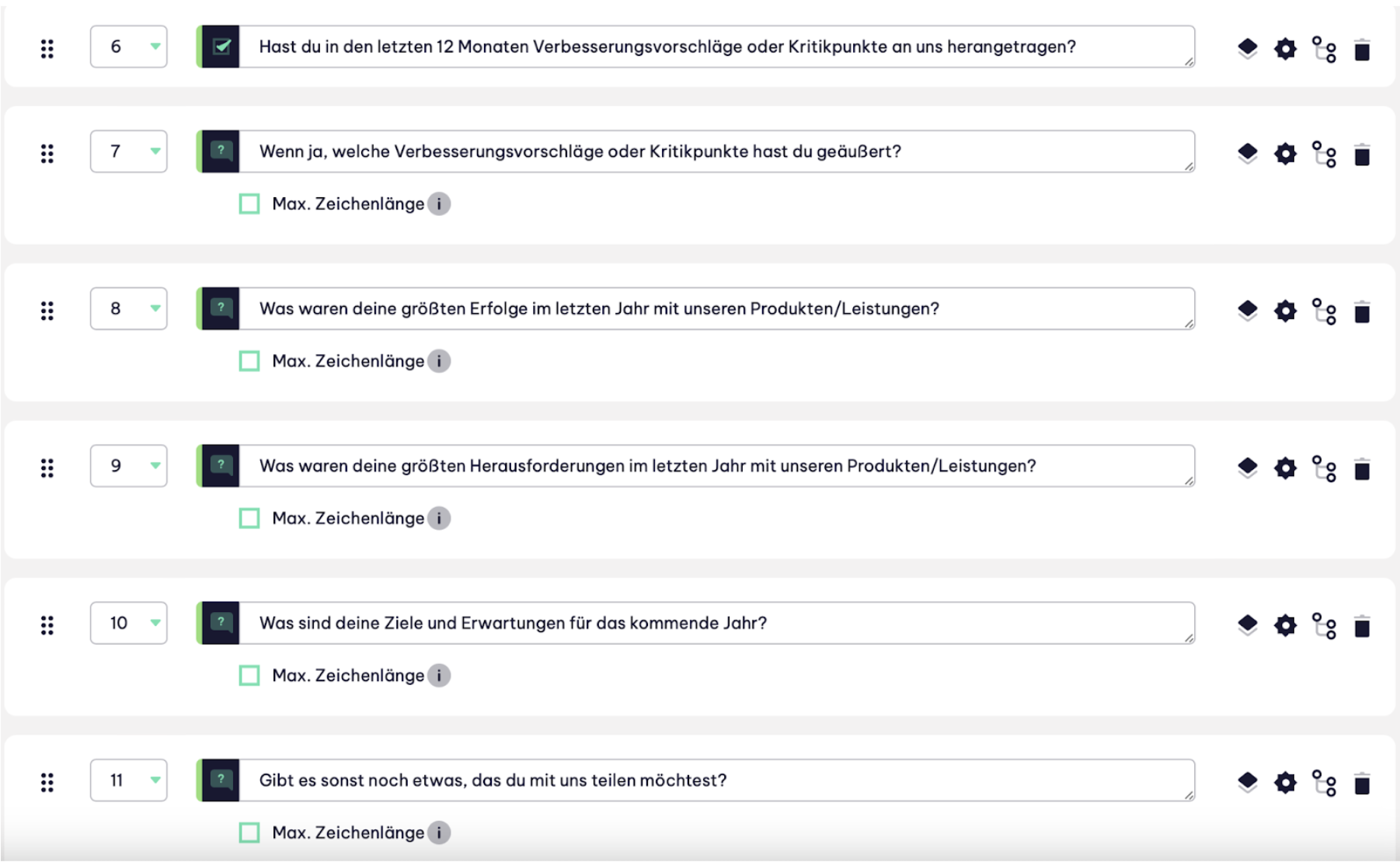The width and height of the screenshot is (1400, 862).
Task: Click question 10 text field about Ziele und Erwartungen
Action: pos(717,623)
